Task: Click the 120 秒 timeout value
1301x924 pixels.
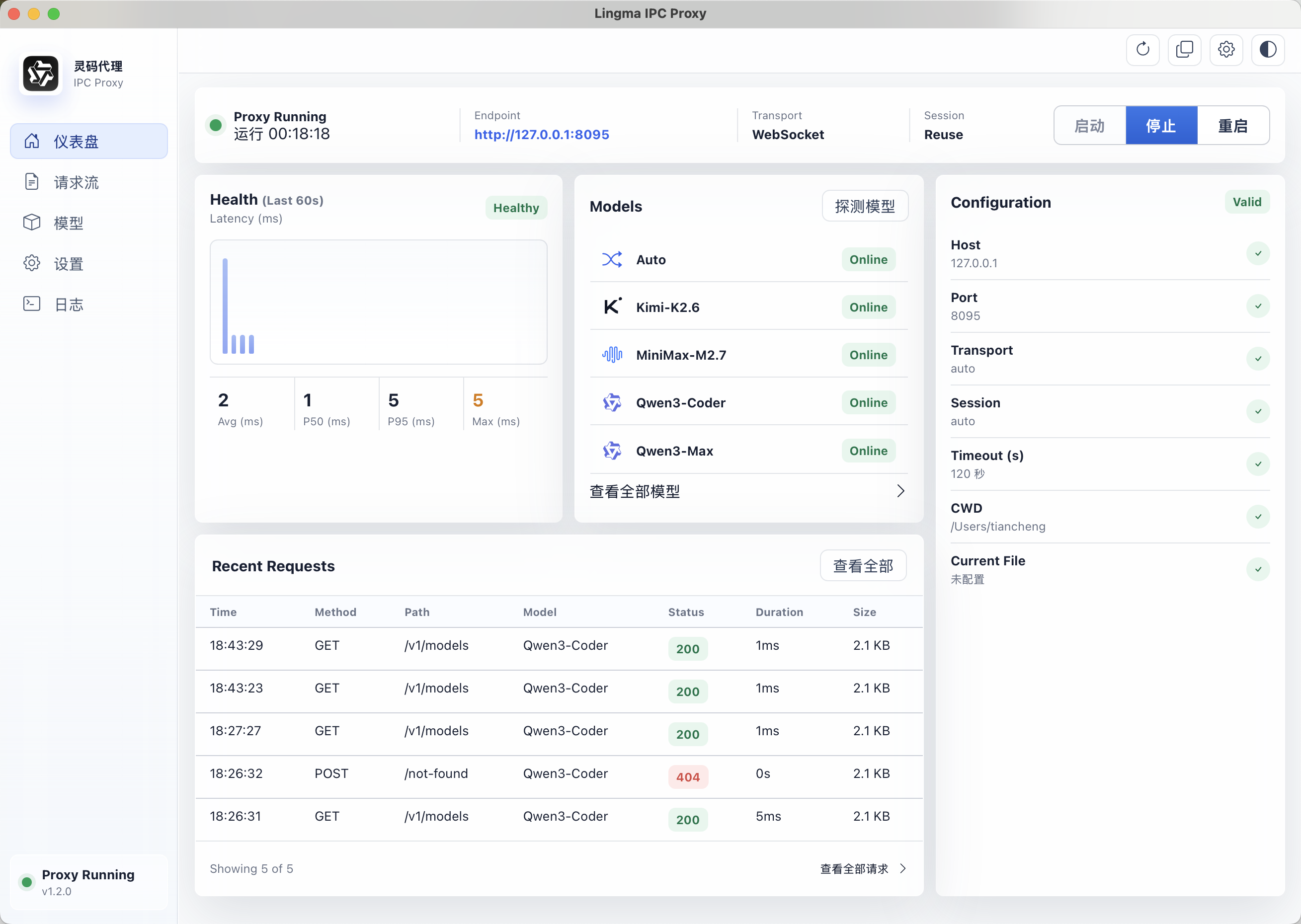Action: 968,473
